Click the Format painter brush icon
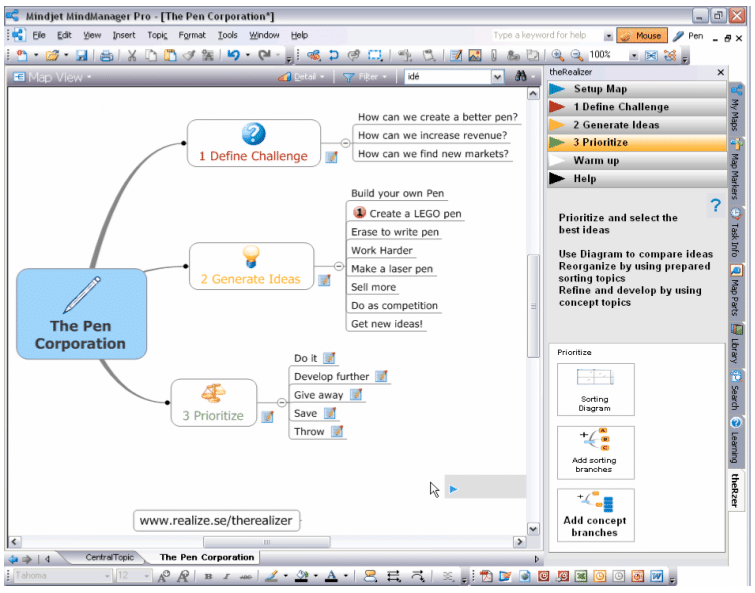 188,55
